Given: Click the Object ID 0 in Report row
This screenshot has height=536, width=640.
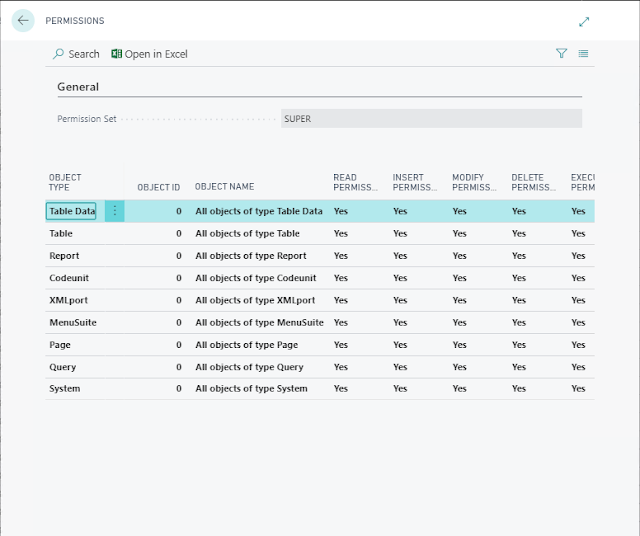Looking at the screenshot, I should click(179, 256).
